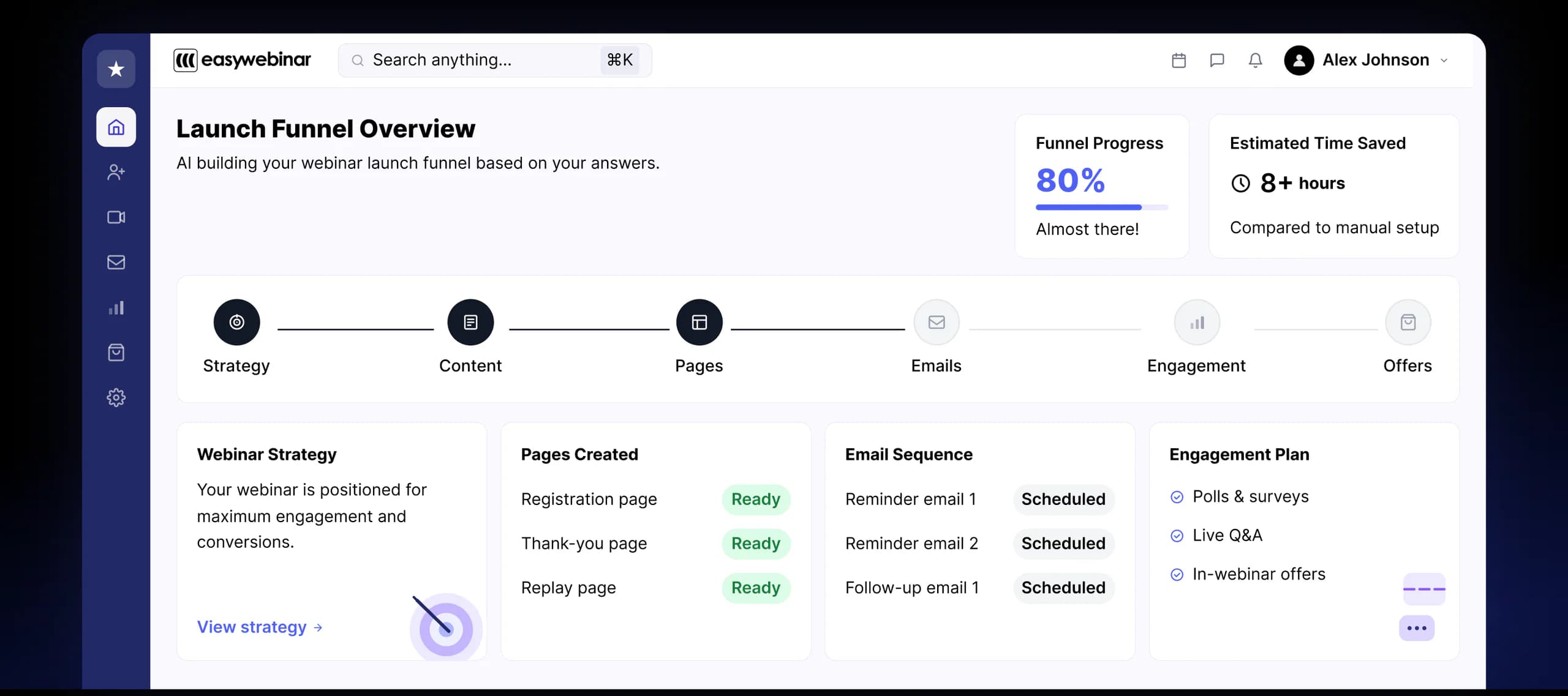Click the Email Sequence card title
The image size is (1568, 696).
click(908, 454)
